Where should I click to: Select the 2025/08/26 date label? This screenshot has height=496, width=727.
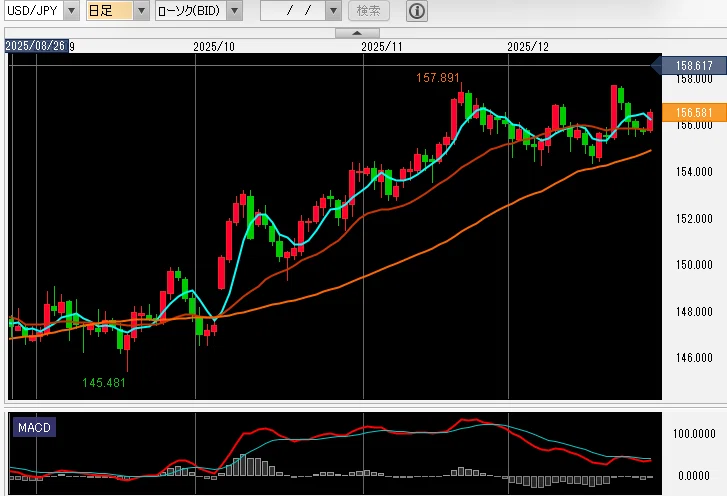36,46
